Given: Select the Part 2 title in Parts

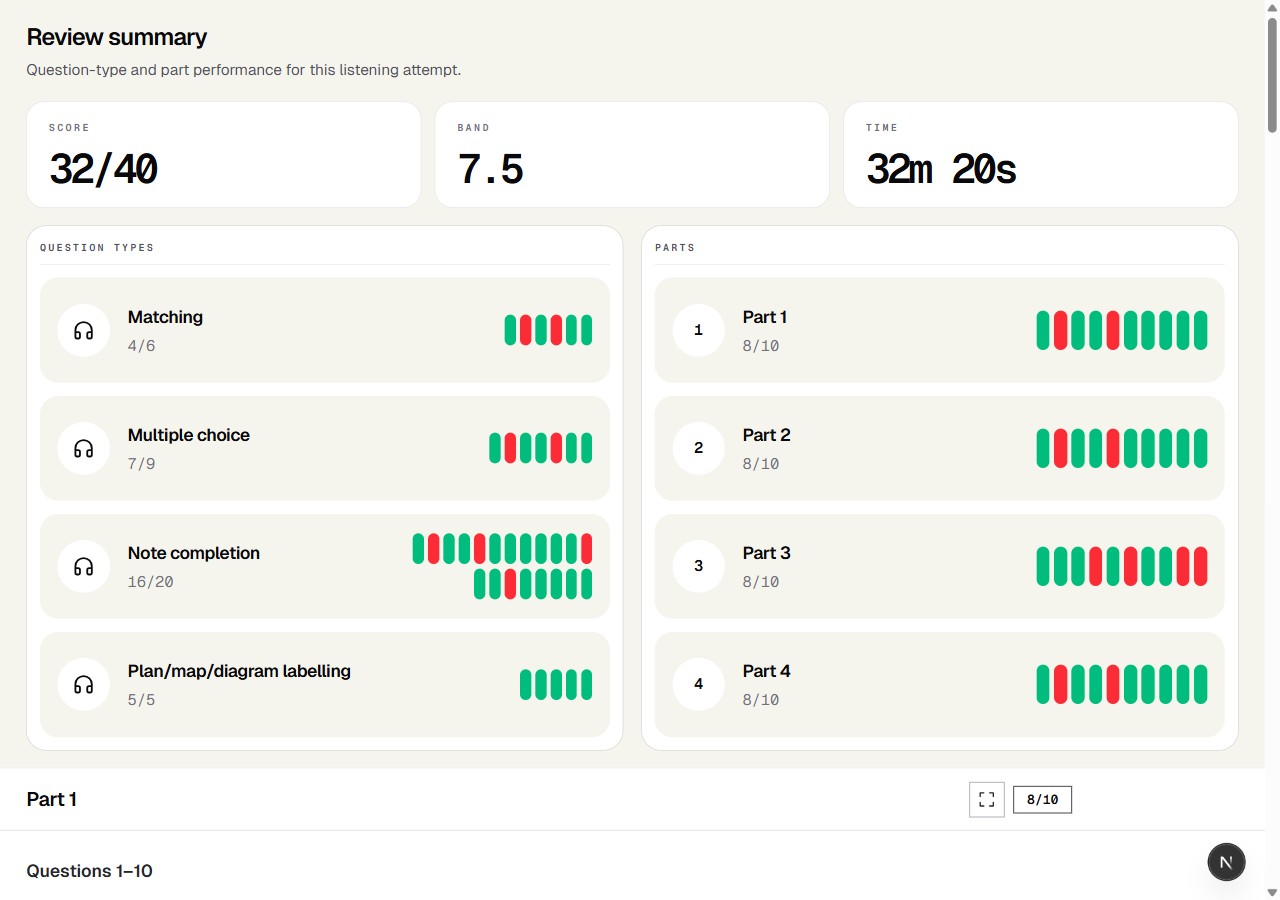Looking at the screenshot, I should (766, 435).
